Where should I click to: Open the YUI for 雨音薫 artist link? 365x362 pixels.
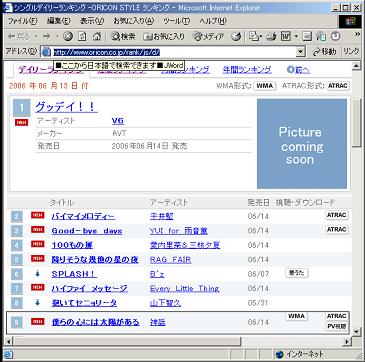pos(179,231)
